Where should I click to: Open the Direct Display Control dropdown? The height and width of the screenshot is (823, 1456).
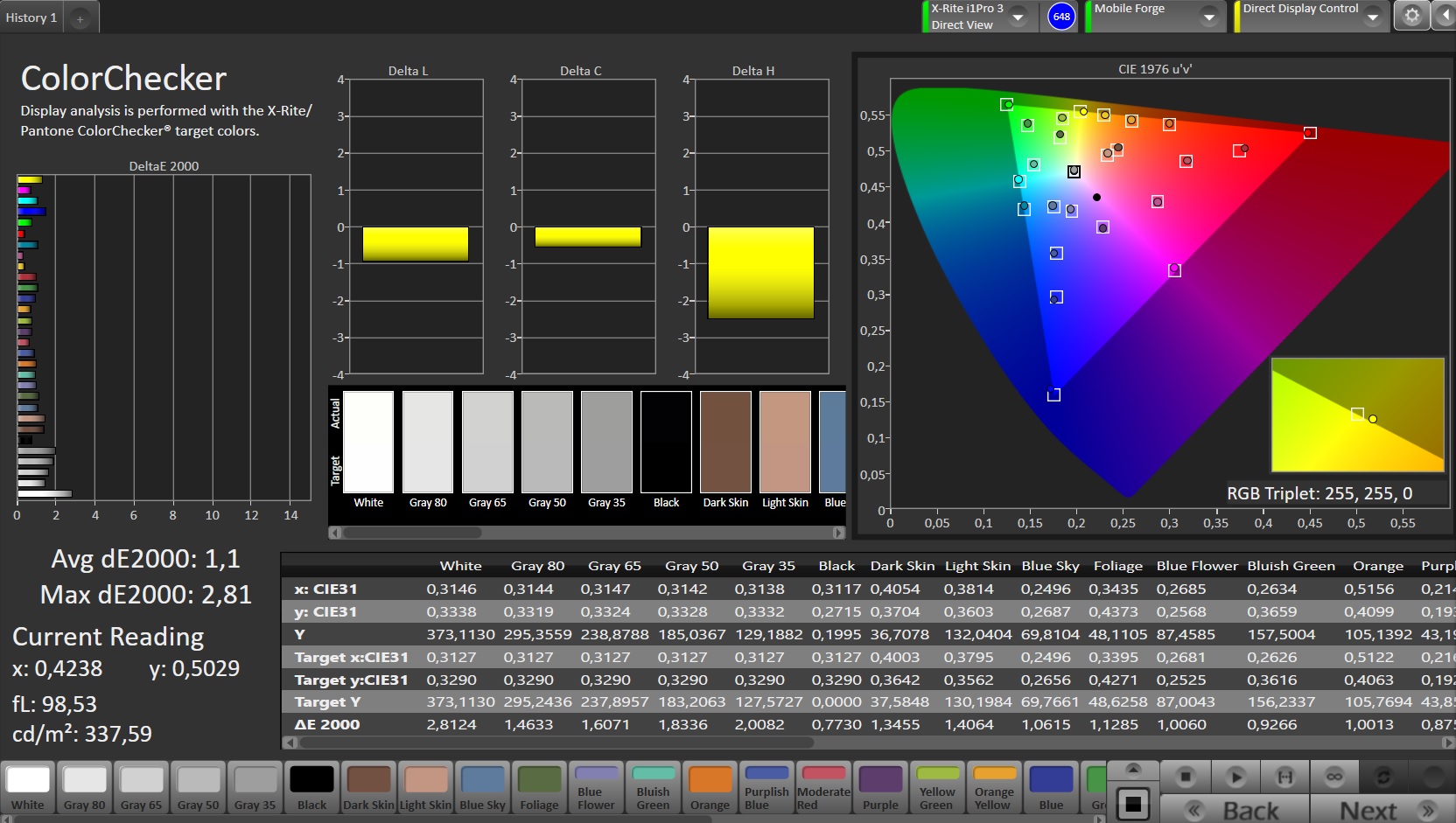pos(1372,17)
